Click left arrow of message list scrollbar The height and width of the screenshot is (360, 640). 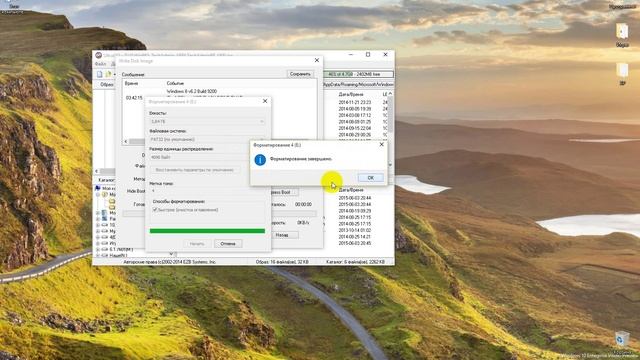[126, 142]
